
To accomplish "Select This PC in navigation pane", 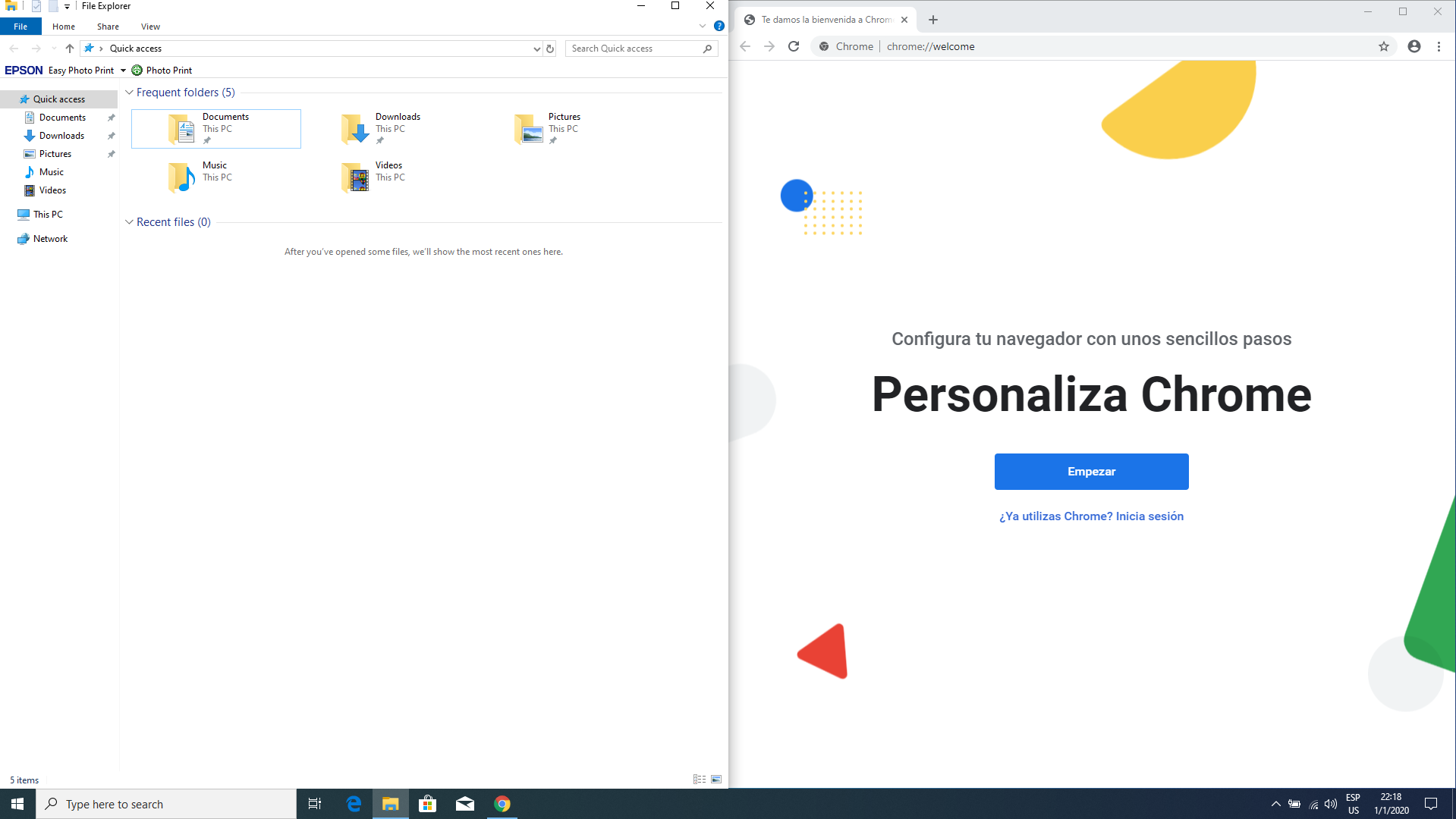I will click(48, 215).
